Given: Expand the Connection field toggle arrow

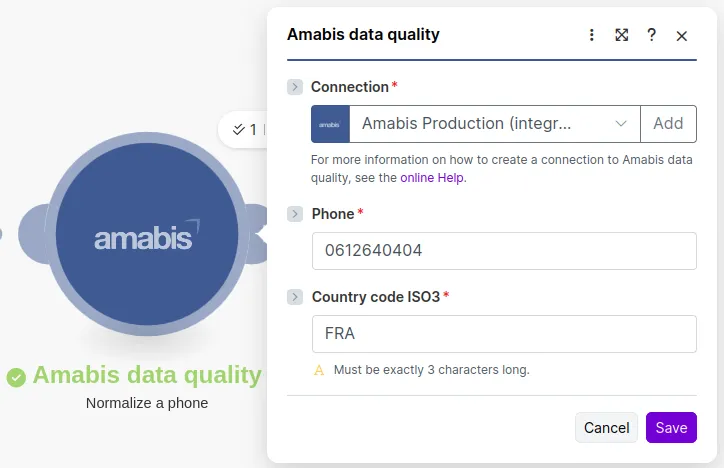Looking at the screenshot, I should point(295,87).
